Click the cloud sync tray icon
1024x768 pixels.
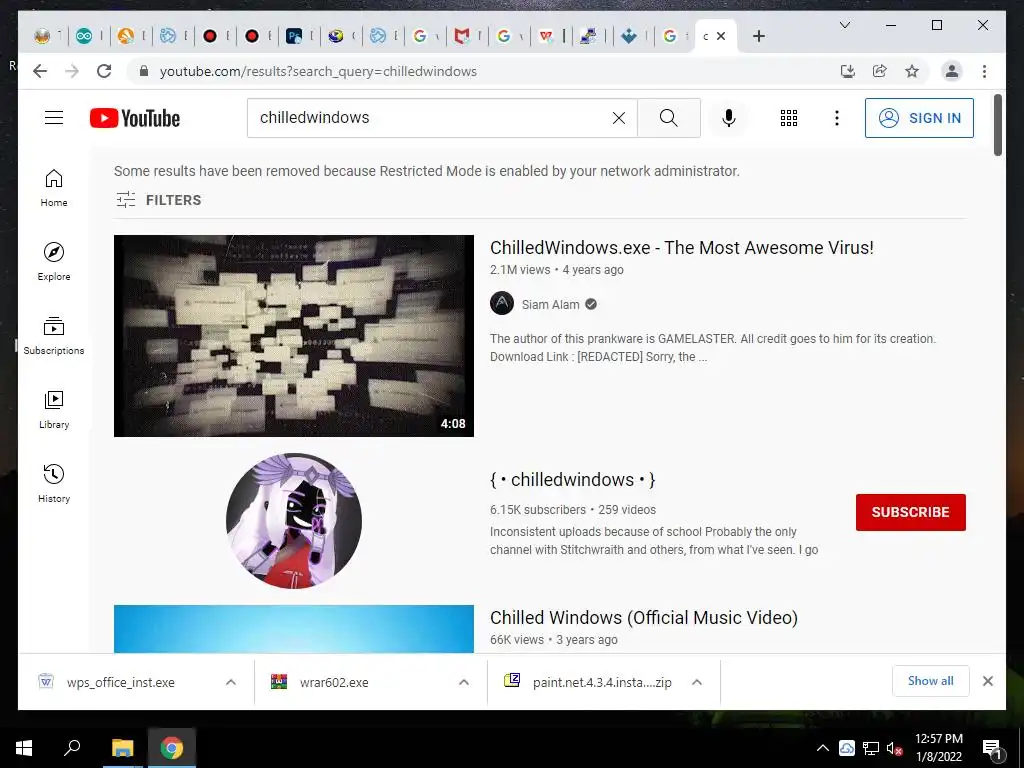[x=847, y=748]
